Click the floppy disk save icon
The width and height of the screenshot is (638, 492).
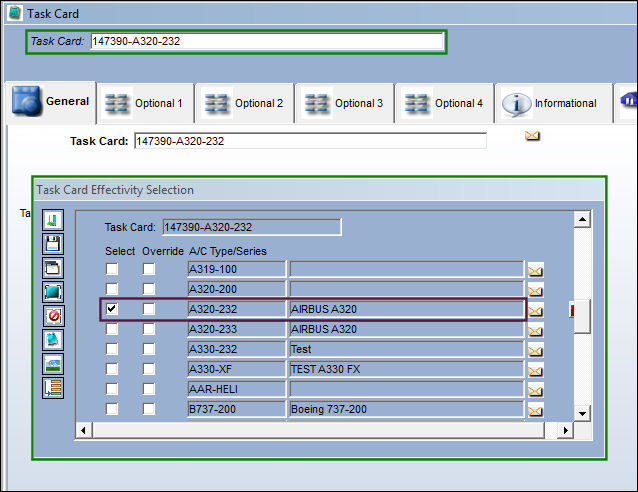click(53, 244)
